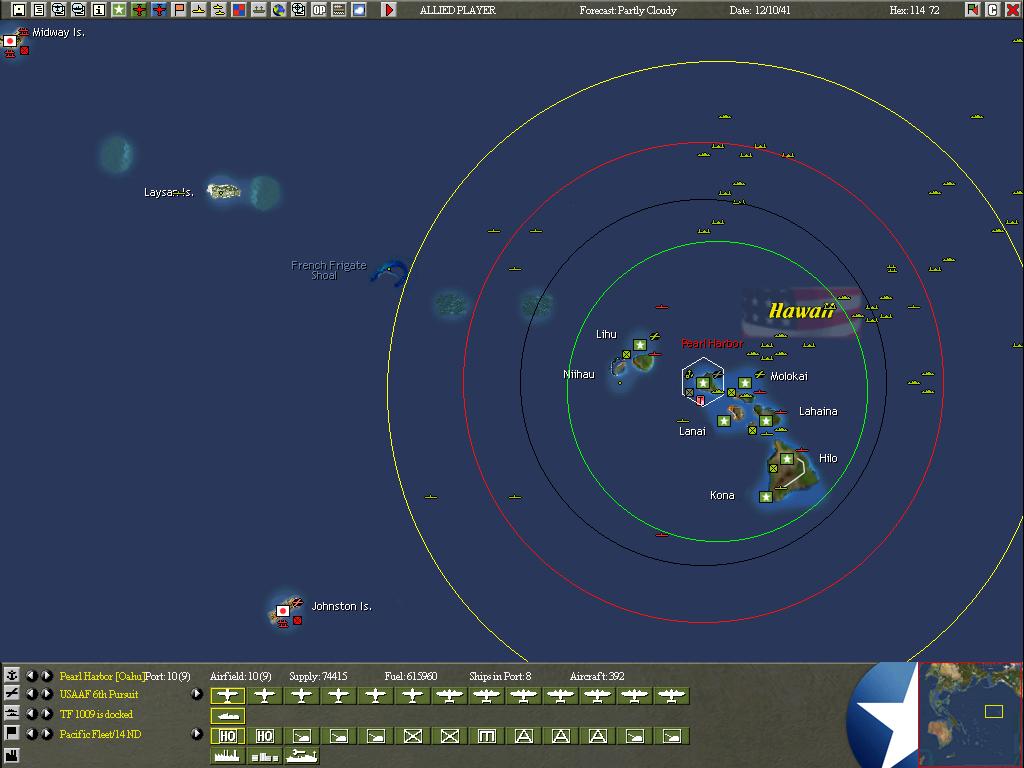Click the world minimap in bottom right
The image size is (1024, 768).
pos(970,713)
